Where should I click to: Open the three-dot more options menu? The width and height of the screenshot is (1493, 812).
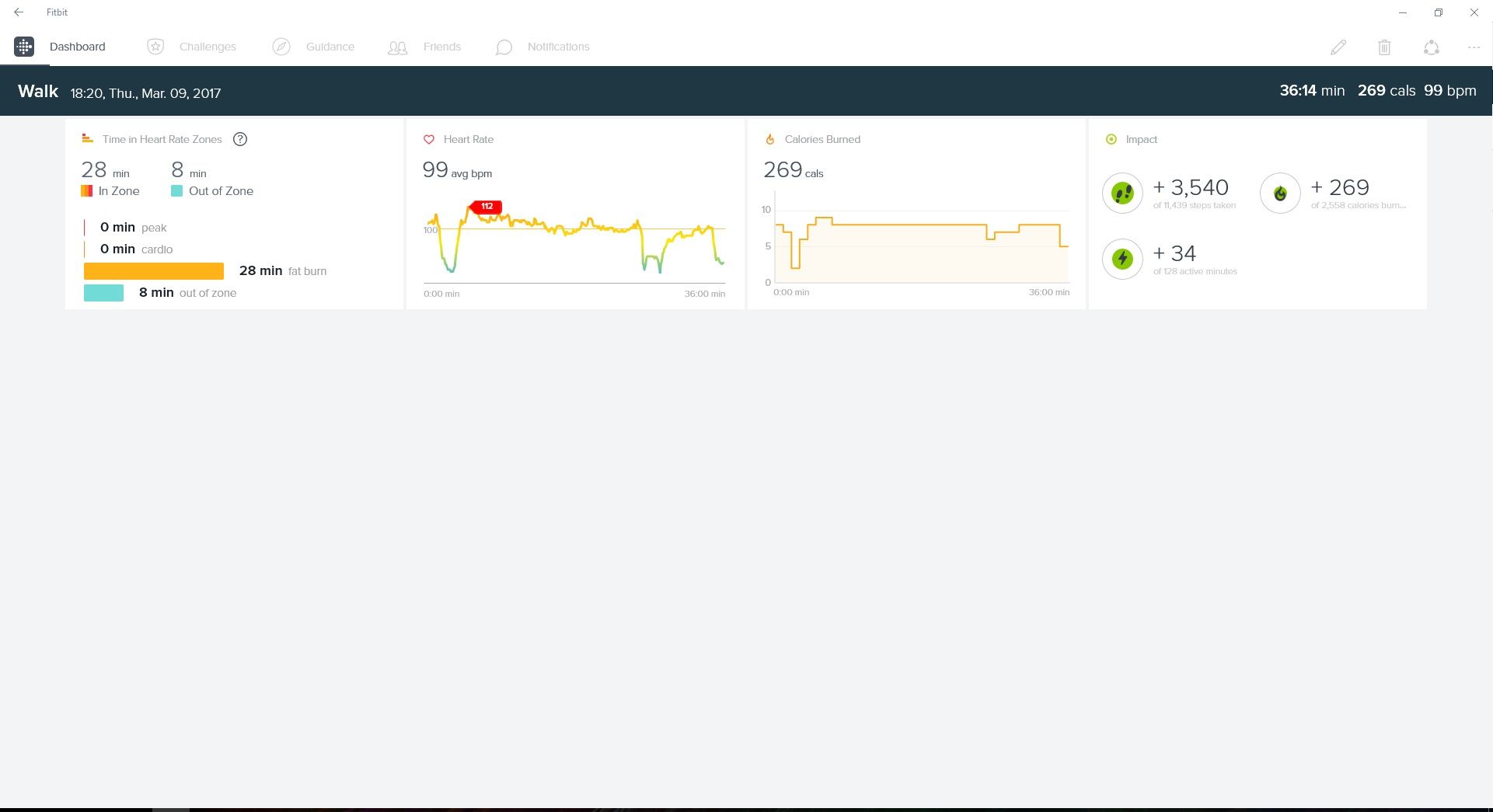click(1474, 47)
